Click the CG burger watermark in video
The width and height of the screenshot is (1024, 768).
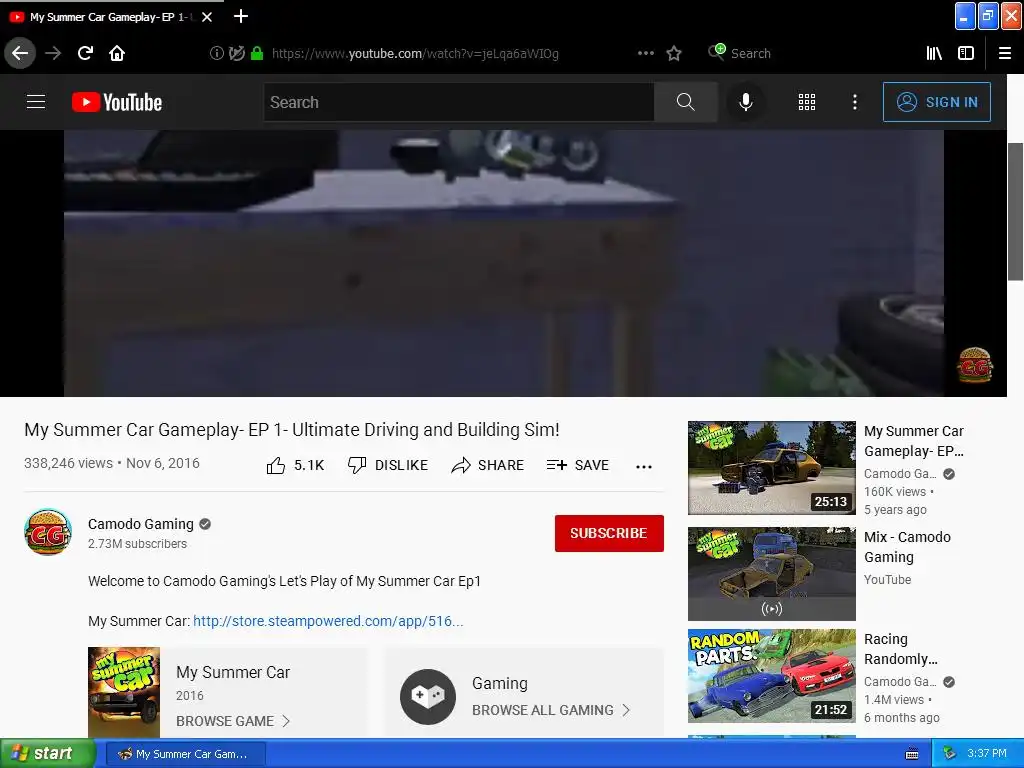pos(974,365)
